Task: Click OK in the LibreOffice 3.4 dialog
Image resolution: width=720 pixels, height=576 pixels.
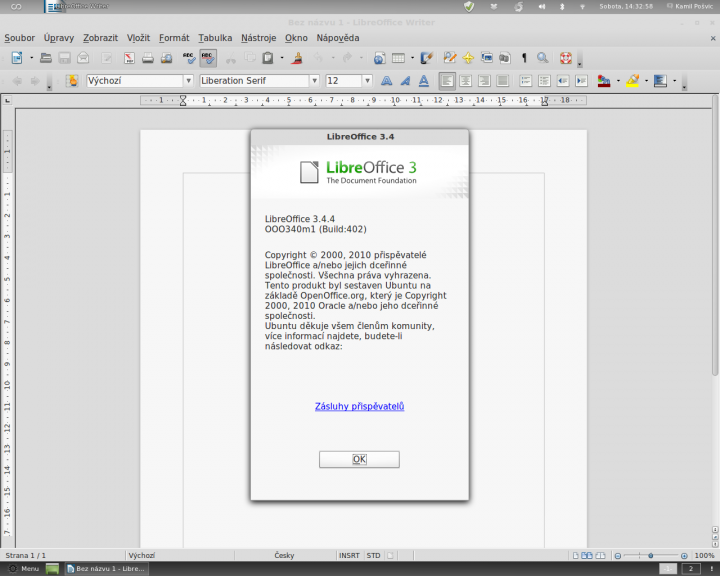Action: 359,459
